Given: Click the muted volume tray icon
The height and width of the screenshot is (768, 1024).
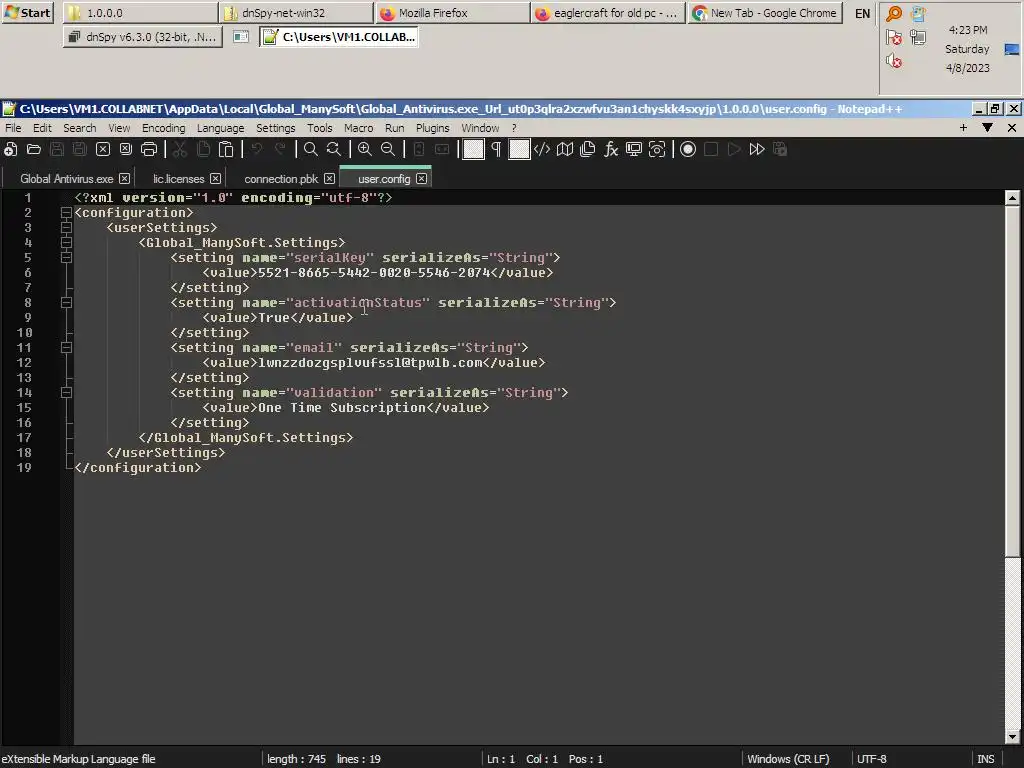Looking at the screenshot, I should pyautogui.click(x=894, y=61).
